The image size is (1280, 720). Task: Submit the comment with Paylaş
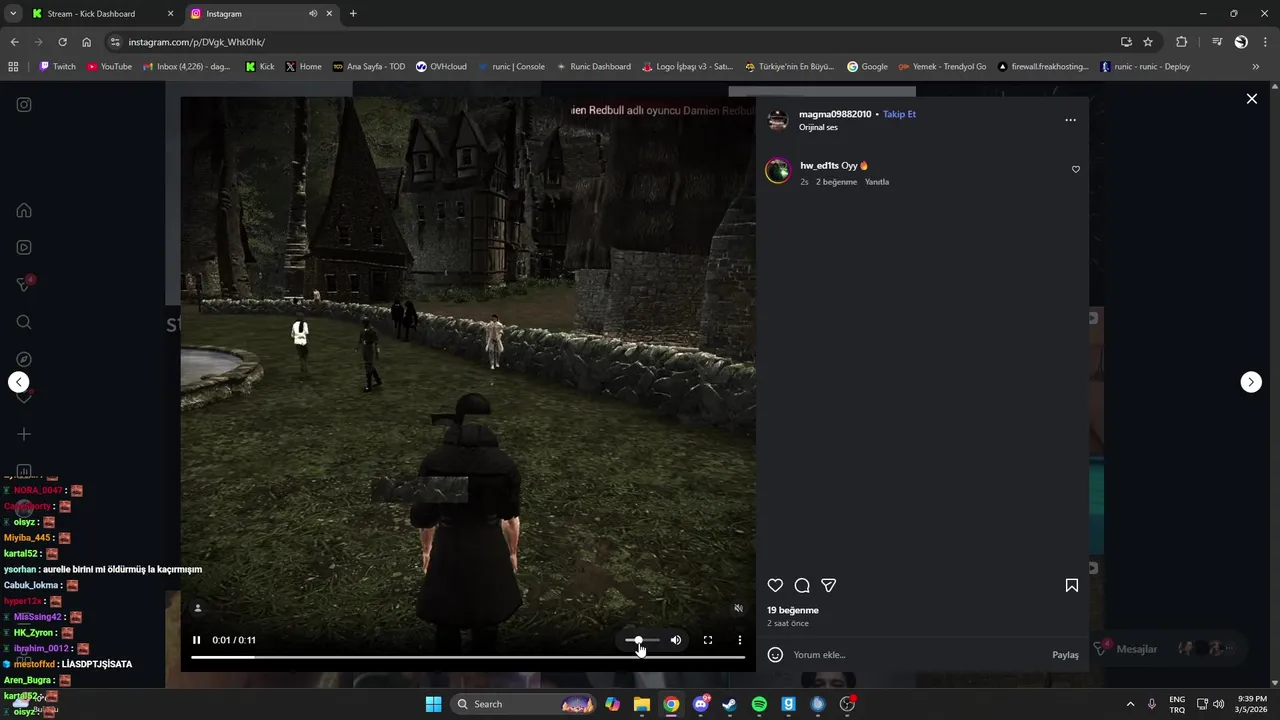[x=1065, y=655]
